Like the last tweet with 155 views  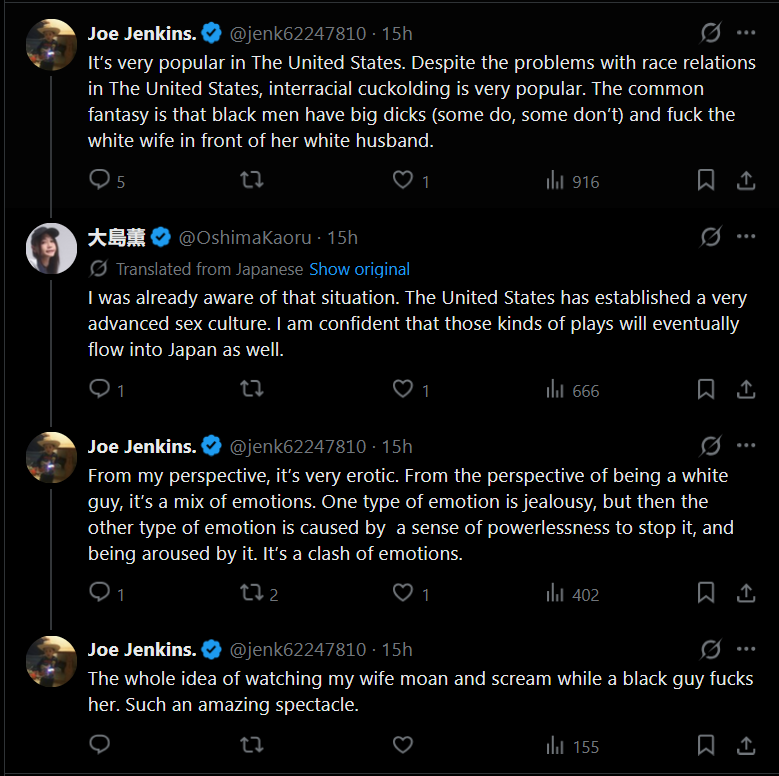pos(403,745)
